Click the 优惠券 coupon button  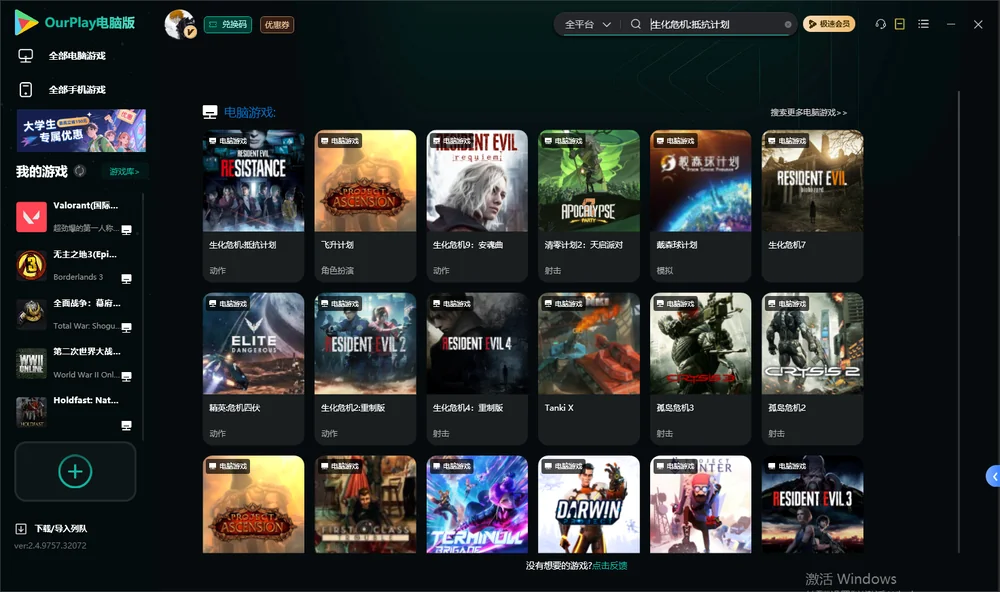click(277, 24)
